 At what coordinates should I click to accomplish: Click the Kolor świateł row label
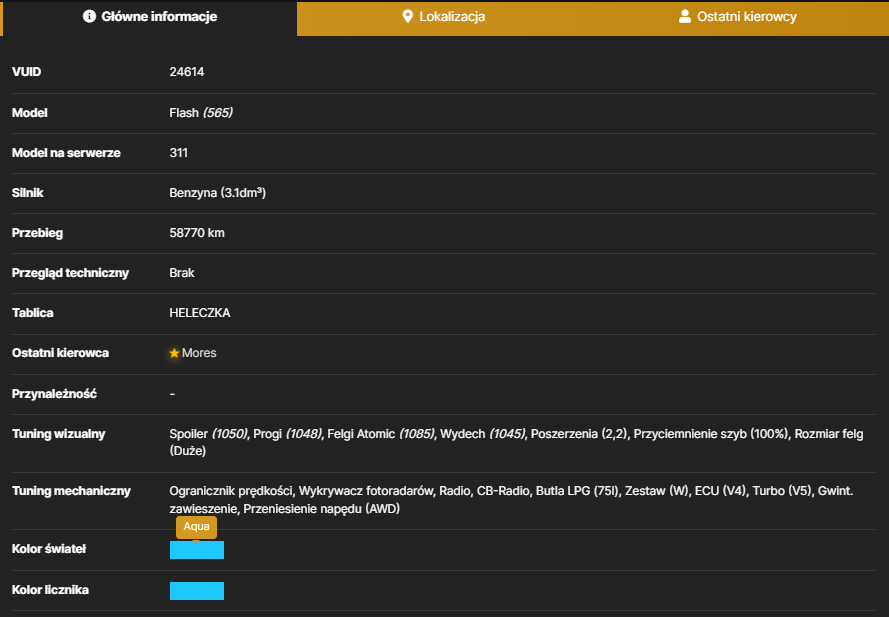[x=49, y=549]
